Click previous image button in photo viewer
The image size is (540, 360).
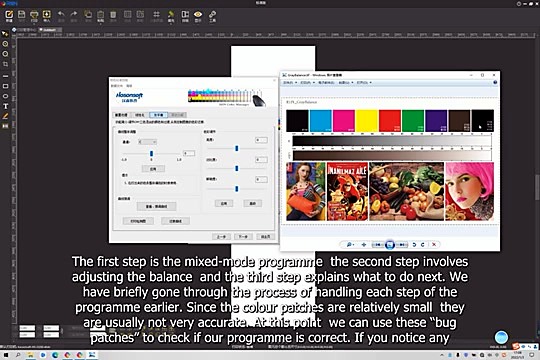click(378, 245)
